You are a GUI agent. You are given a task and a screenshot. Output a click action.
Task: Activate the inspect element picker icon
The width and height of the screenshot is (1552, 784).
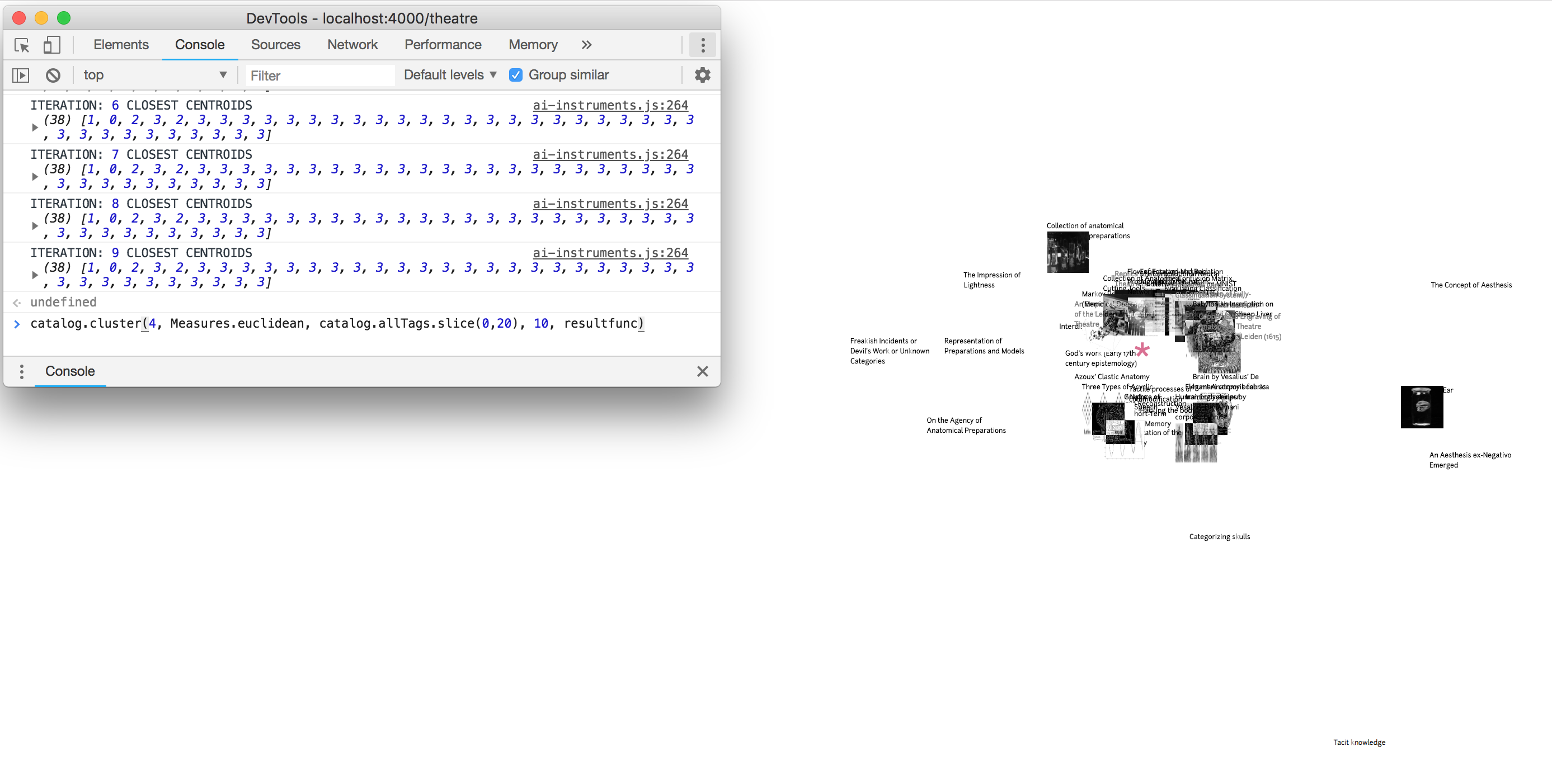coord(22,45)
